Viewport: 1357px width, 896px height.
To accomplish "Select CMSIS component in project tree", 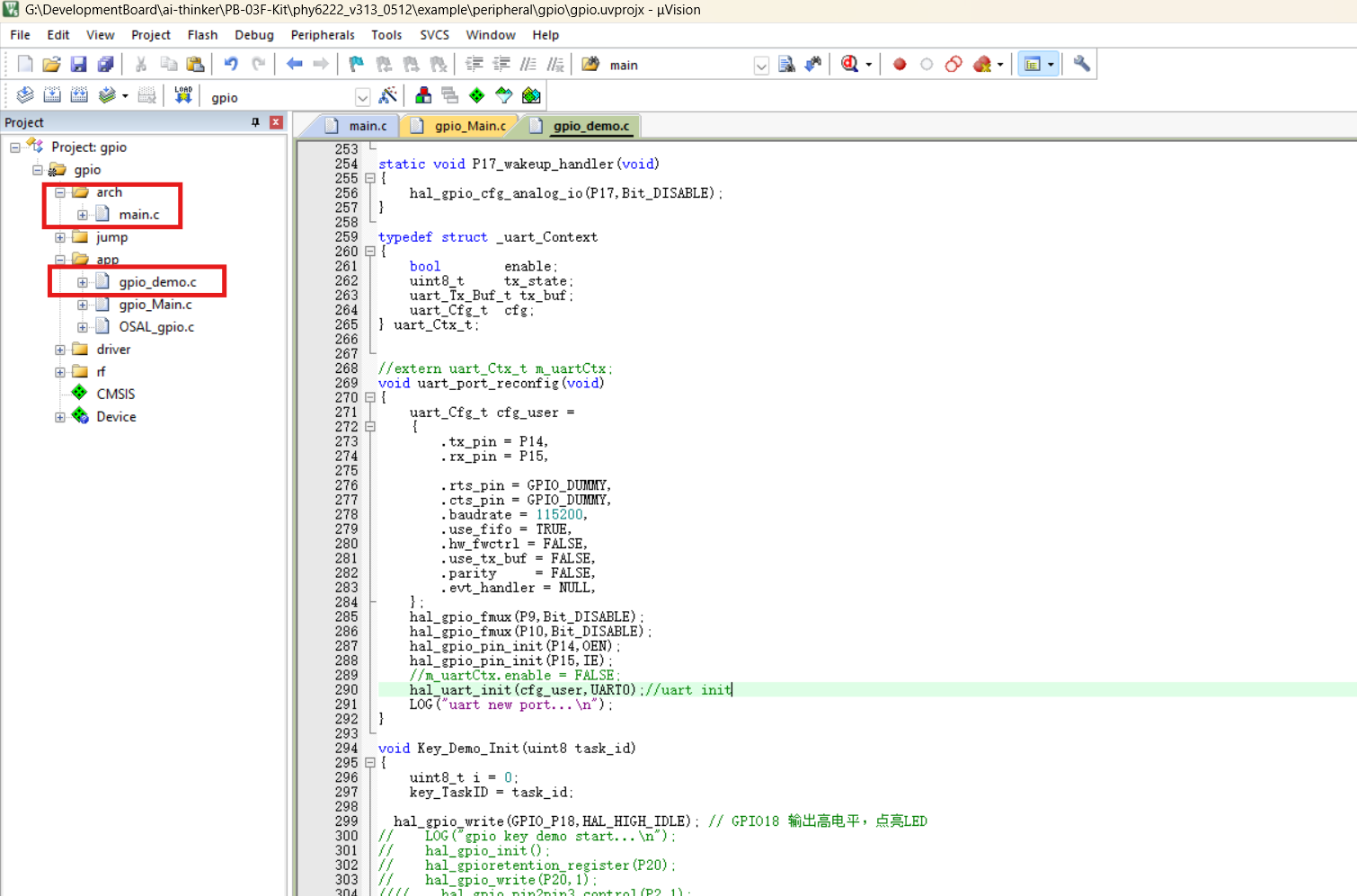I will pyautogui.click(x=116, y=395).
